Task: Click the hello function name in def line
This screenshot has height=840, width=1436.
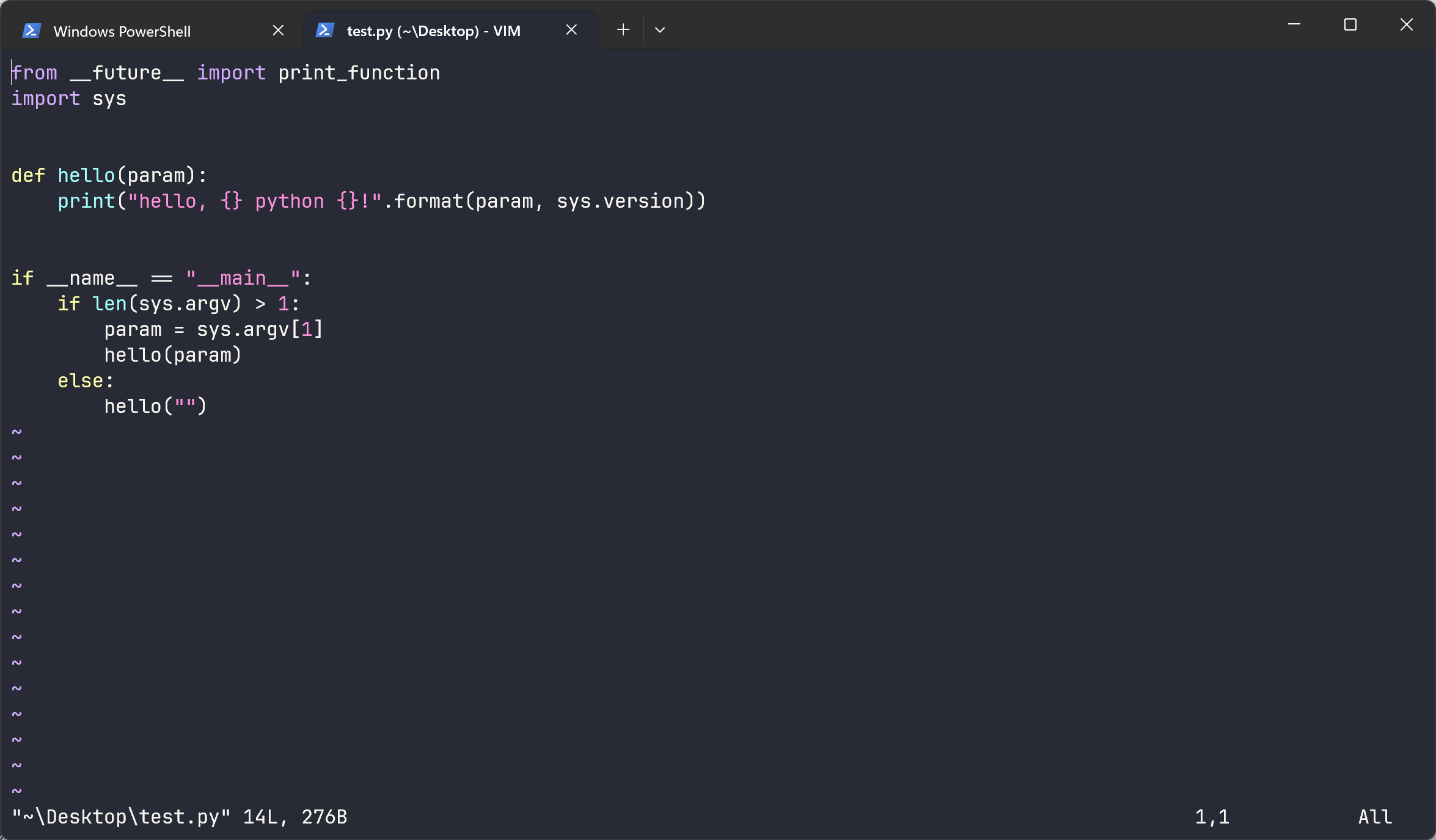Action: pos(86,176)
